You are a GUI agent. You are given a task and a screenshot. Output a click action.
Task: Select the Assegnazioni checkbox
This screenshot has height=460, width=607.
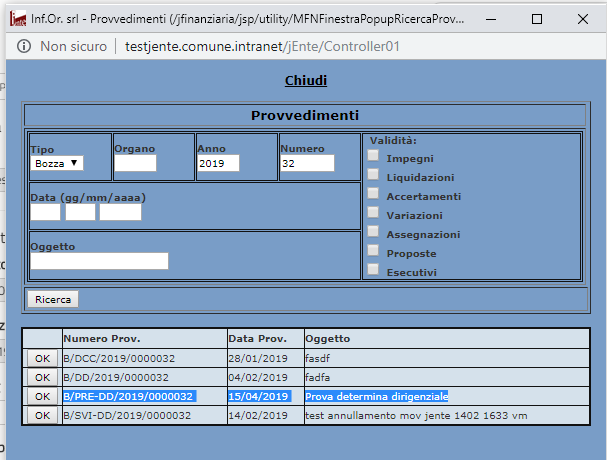pos(373,232)
